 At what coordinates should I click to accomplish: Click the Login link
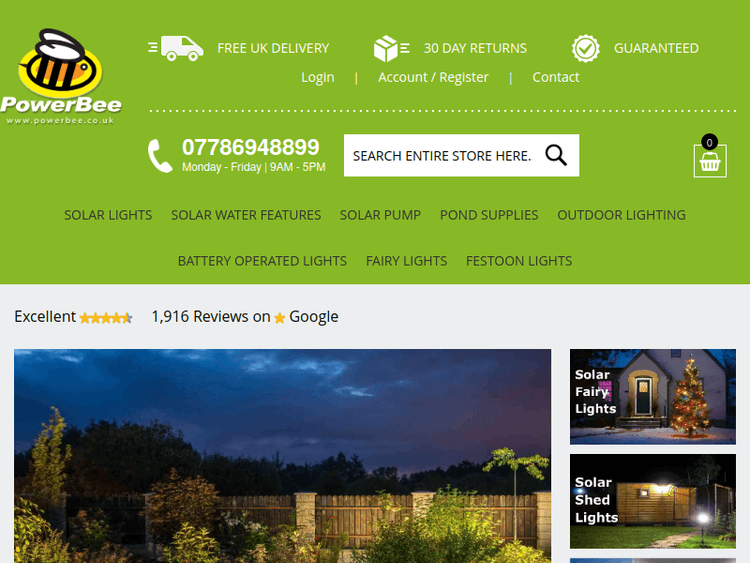(x=318, y=77)
